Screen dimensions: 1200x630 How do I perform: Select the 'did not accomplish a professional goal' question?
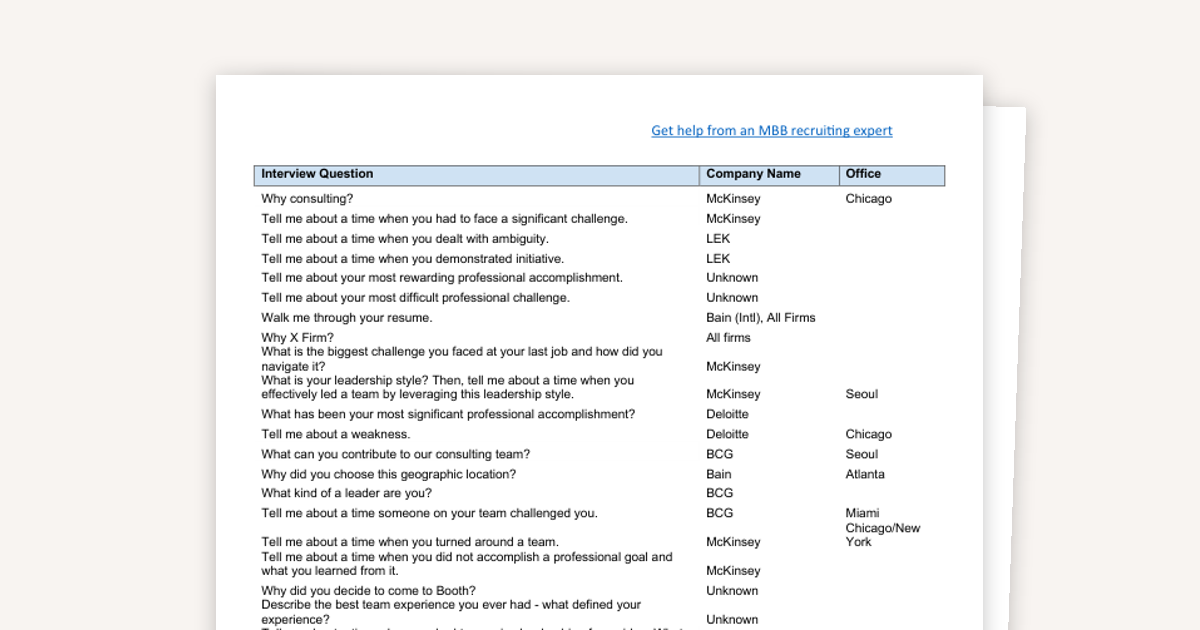click(x=467, y=564)
